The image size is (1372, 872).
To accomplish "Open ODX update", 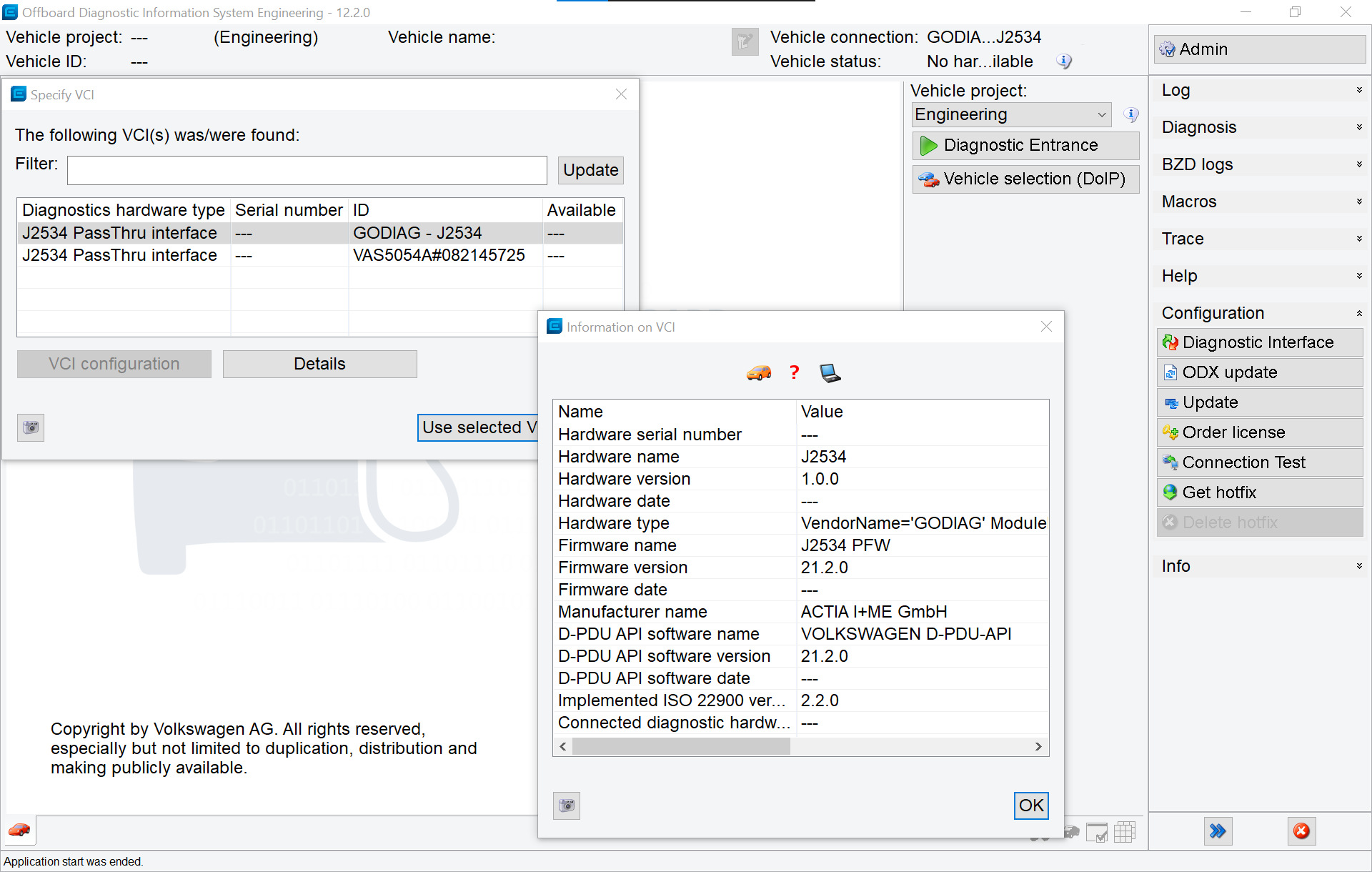I will tap(1260, 372).
